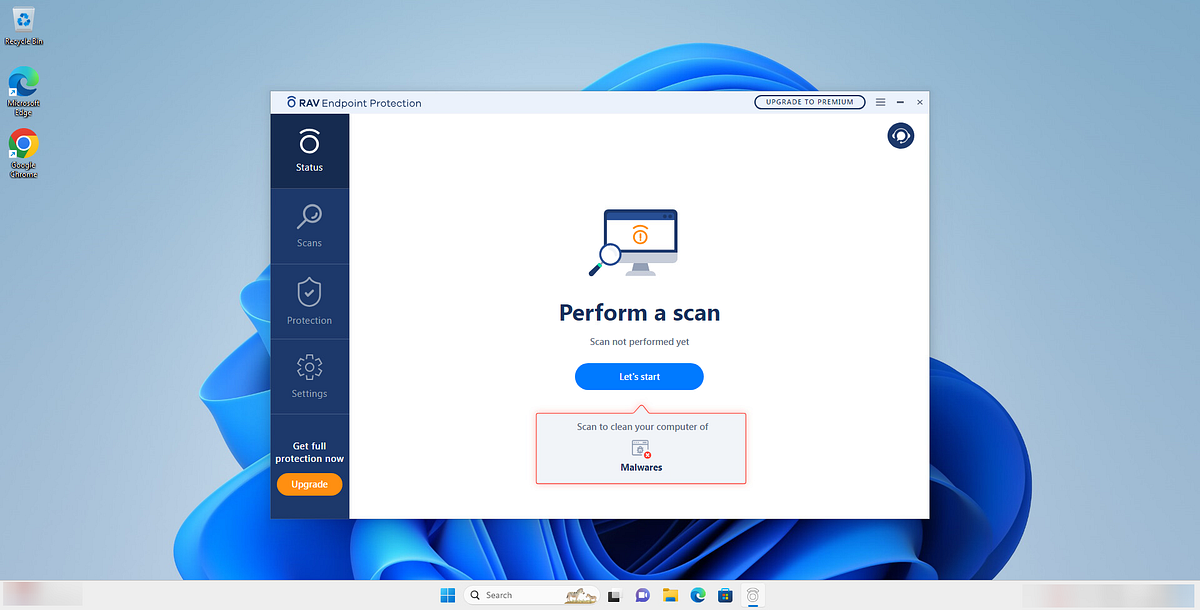Click the taskbar Search box
This screenshot has height=610, width=1200.
[532, 595]
